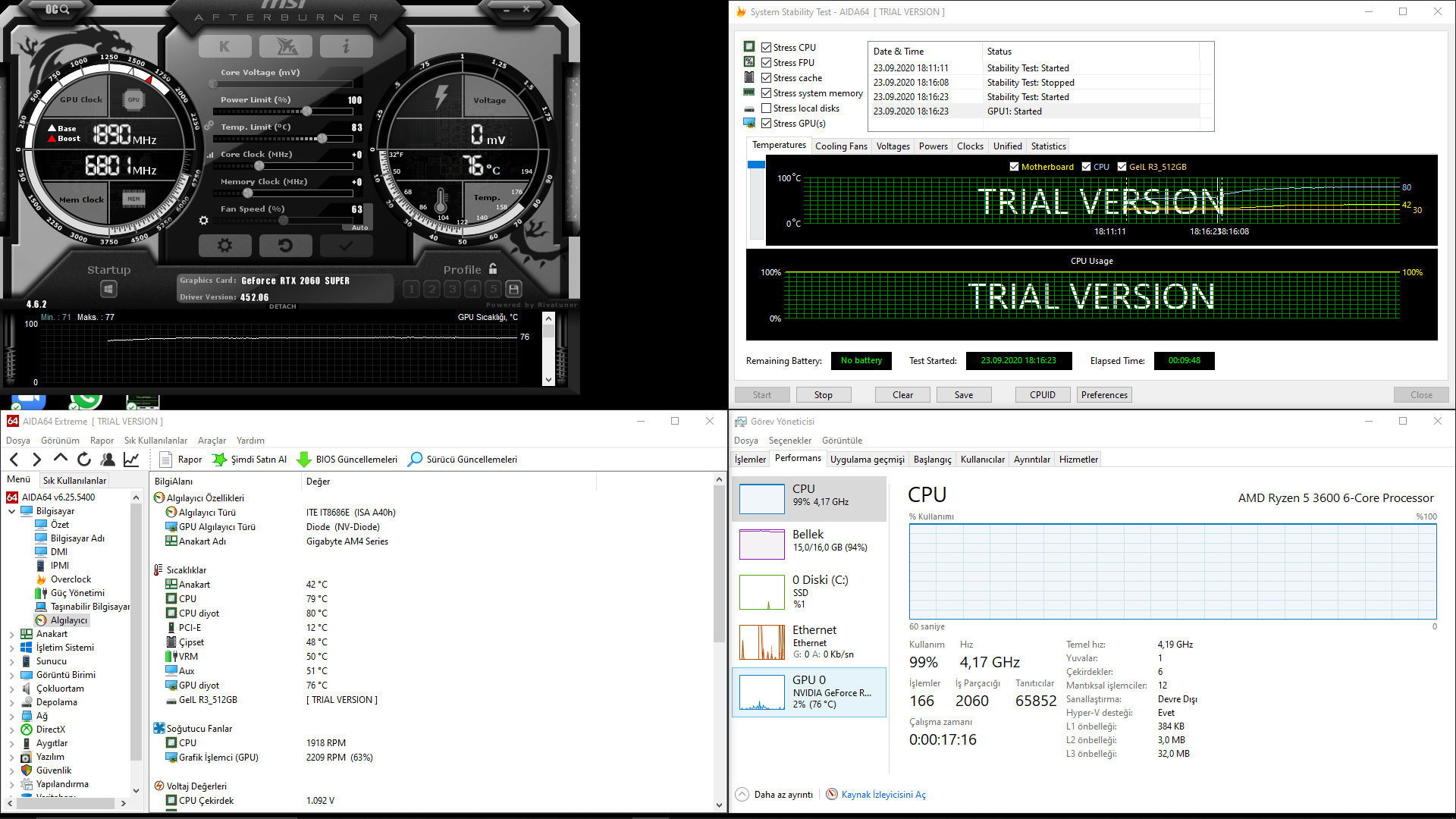
Task: Adjust the Fan Speed slider
Action: pos(283,221)
